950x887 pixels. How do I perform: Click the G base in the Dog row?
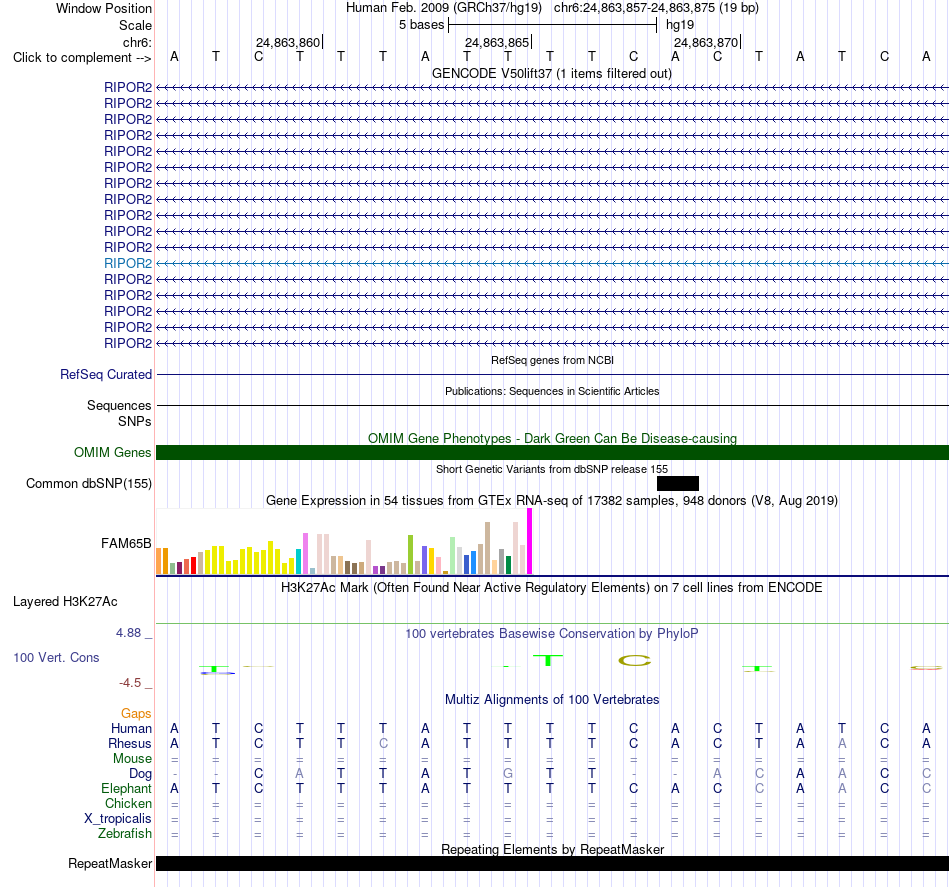coord(508,774)
